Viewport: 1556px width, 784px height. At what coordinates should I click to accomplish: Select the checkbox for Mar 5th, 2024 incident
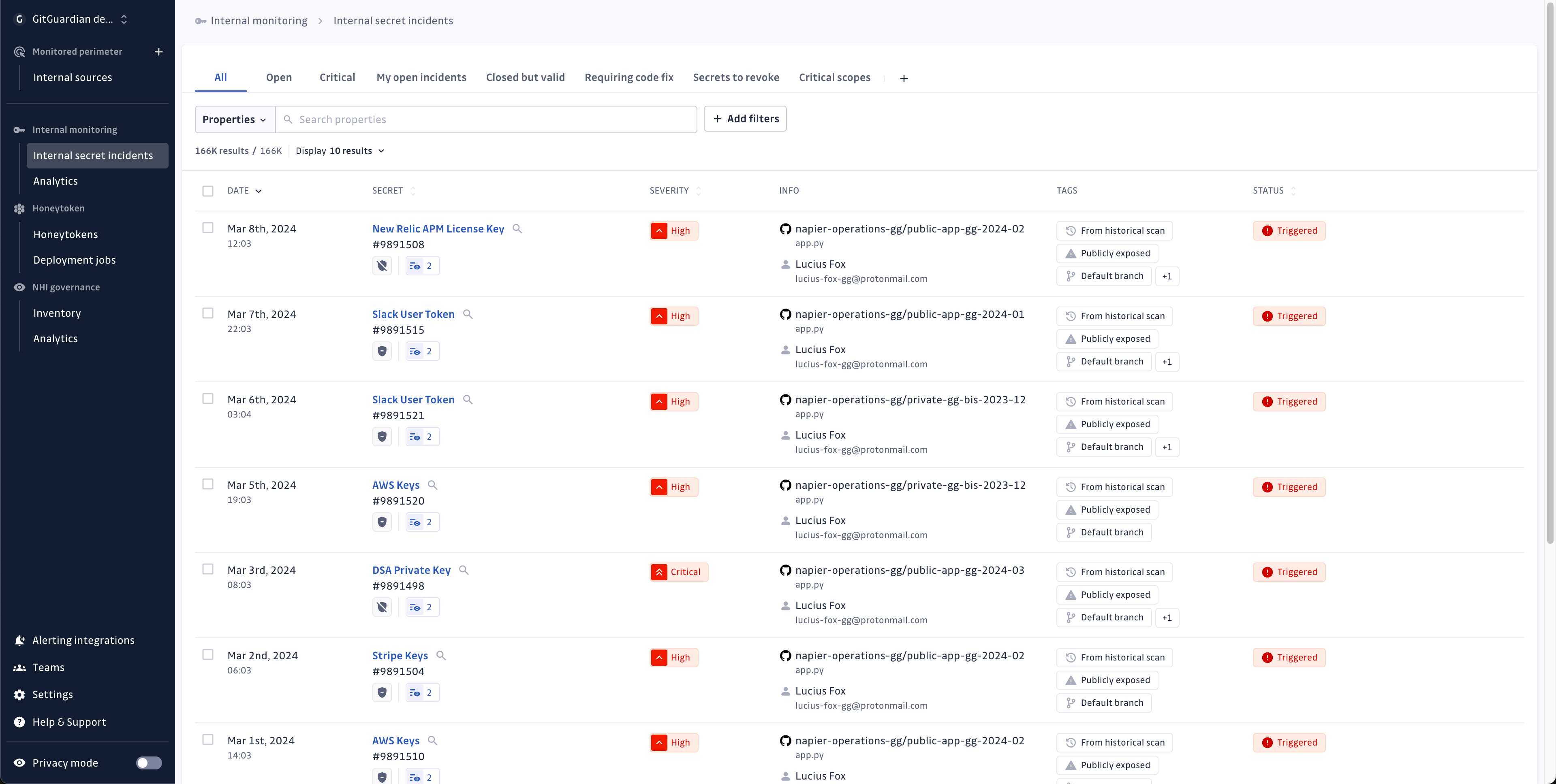tap(208, 484)
